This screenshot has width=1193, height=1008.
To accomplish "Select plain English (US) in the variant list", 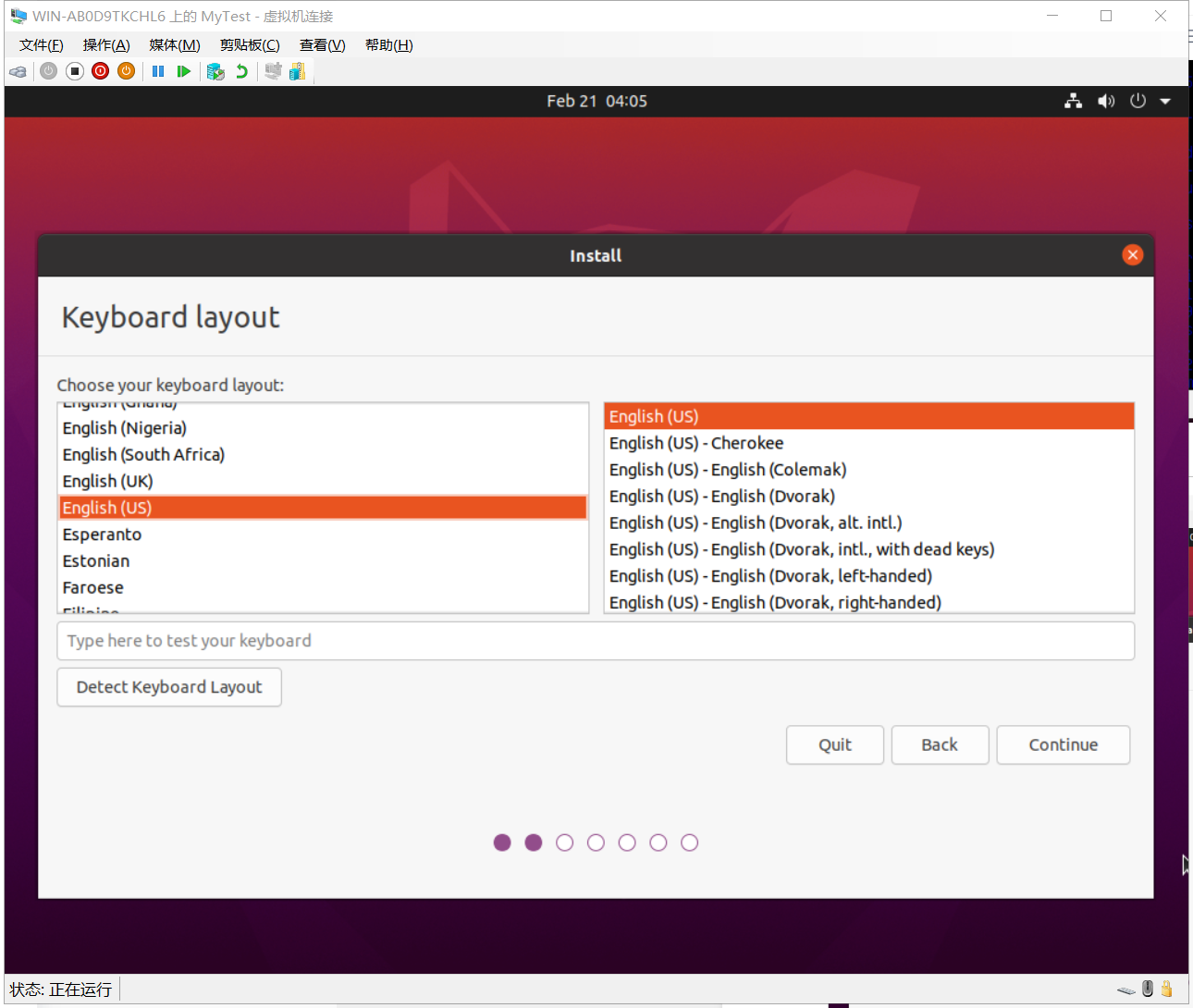I will coord(869,417).
